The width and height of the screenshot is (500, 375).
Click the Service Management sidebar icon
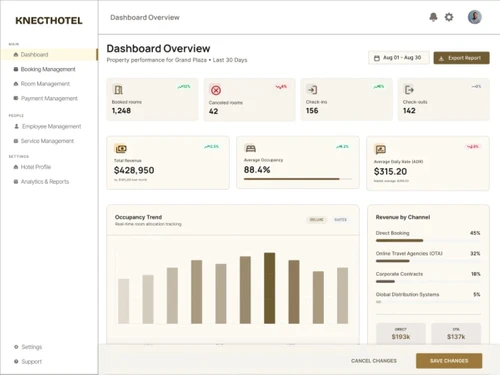tap(16, 141)
